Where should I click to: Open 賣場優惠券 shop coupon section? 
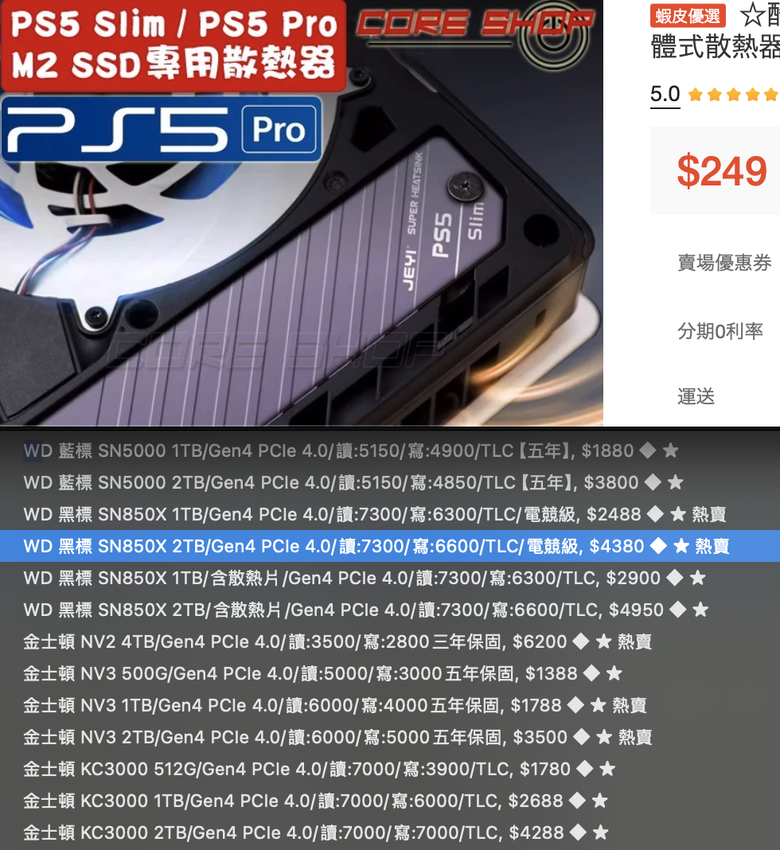(x=724, y=263)
